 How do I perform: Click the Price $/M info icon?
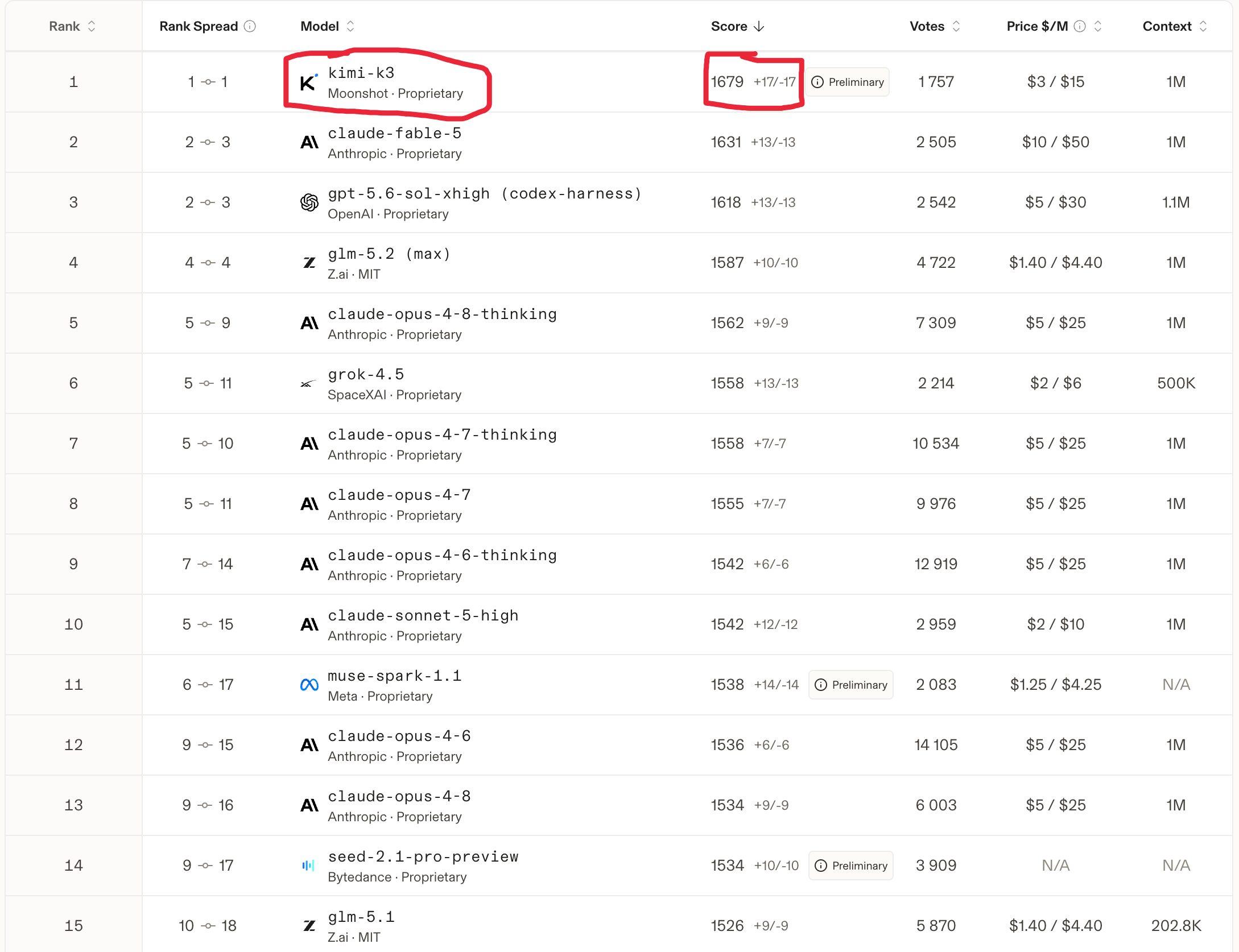(1080, 26)
